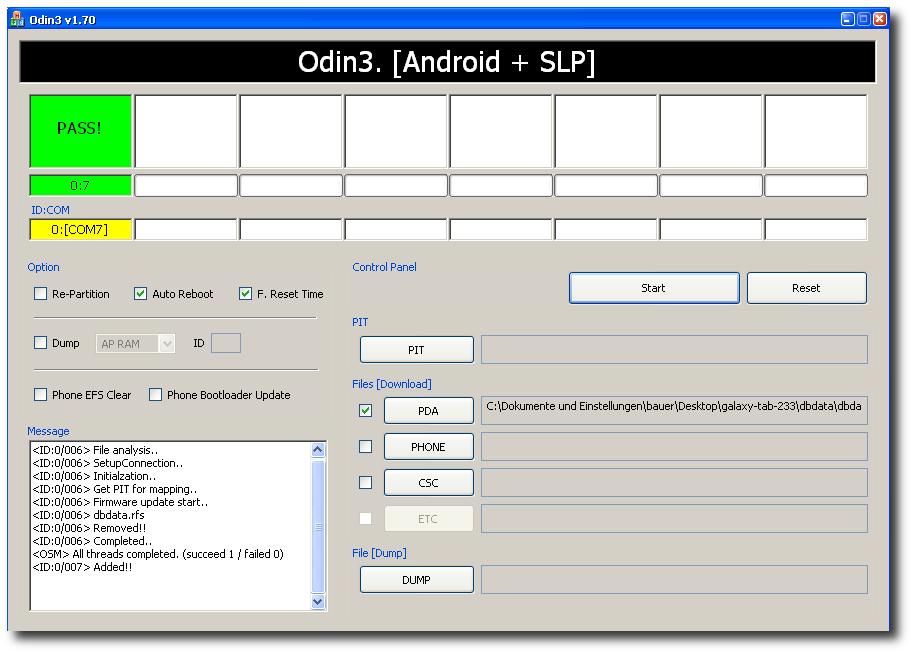Screen dimensions: 913x654
Task: Click the PDA file path field
Action: [x=674, y=411]
